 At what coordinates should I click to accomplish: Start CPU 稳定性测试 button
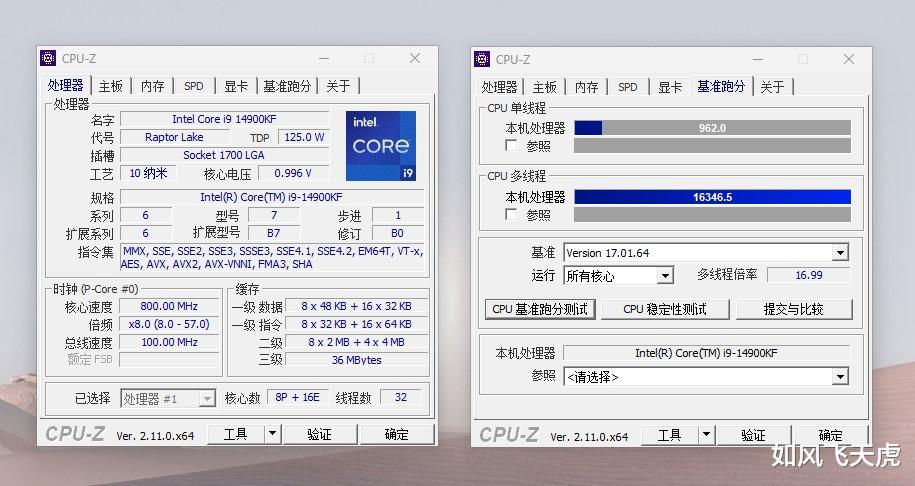[665, 309]
